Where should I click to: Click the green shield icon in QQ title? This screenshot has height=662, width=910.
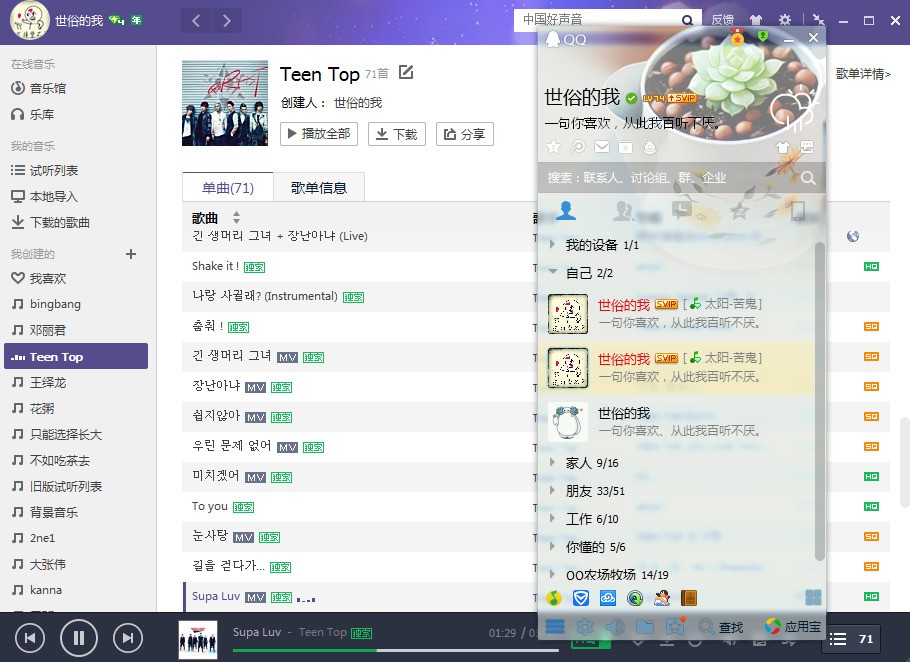[x=763, y=37]
